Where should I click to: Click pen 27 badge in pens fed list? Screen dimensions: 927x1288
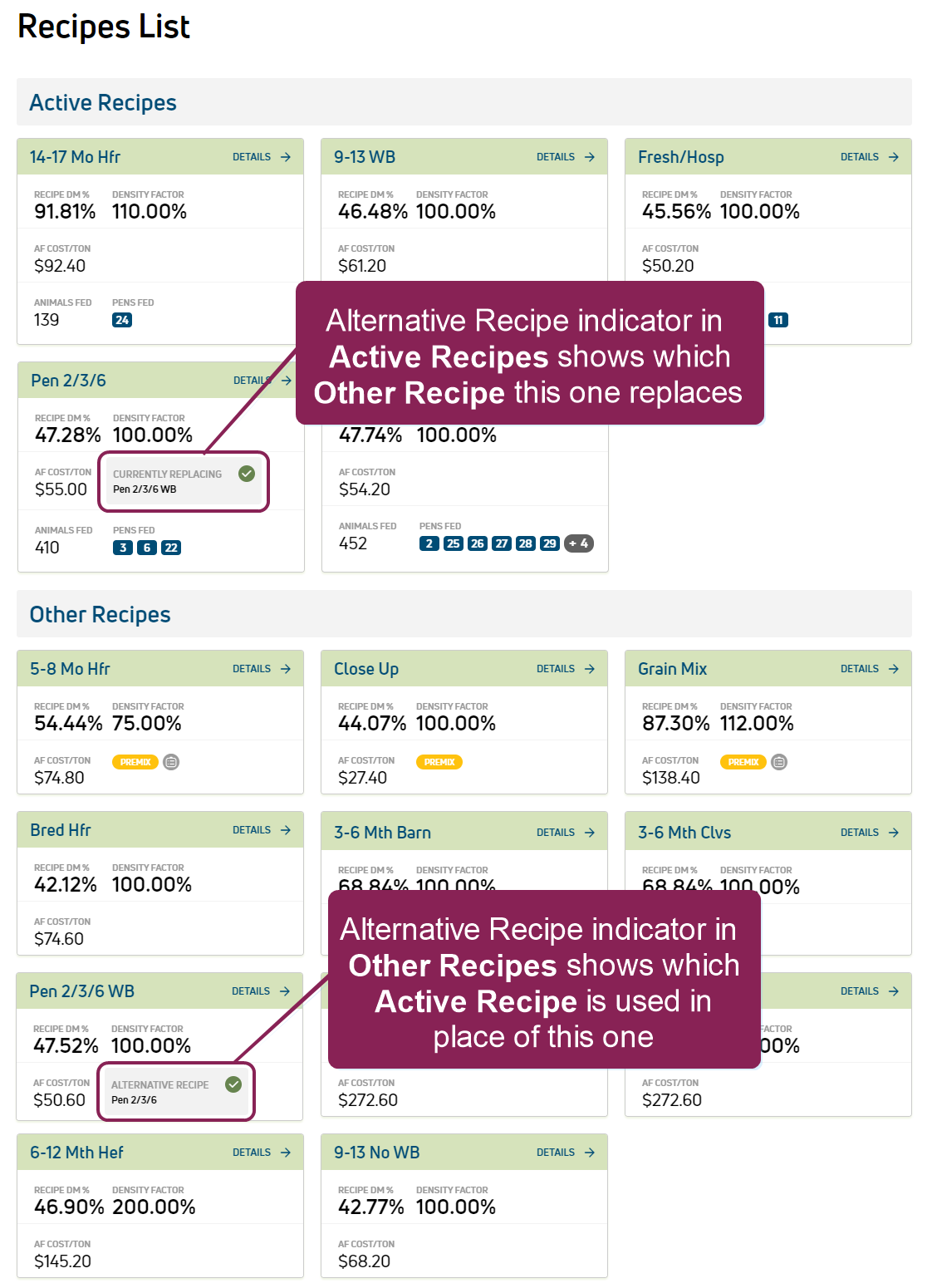tap(502, 543)
